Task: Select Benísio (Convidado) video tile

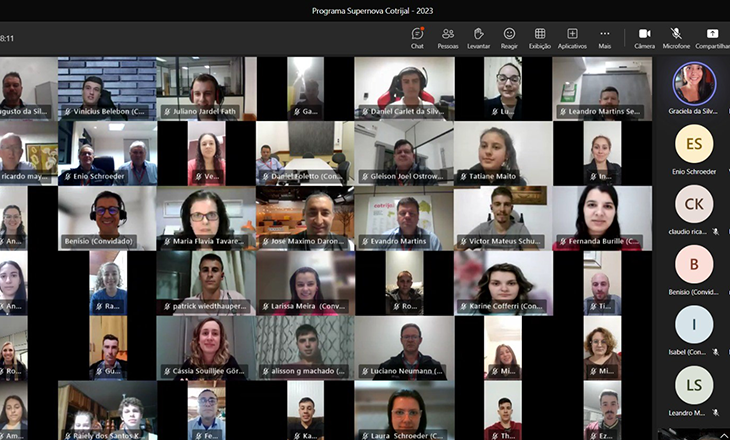Action: tap(107, 218)
